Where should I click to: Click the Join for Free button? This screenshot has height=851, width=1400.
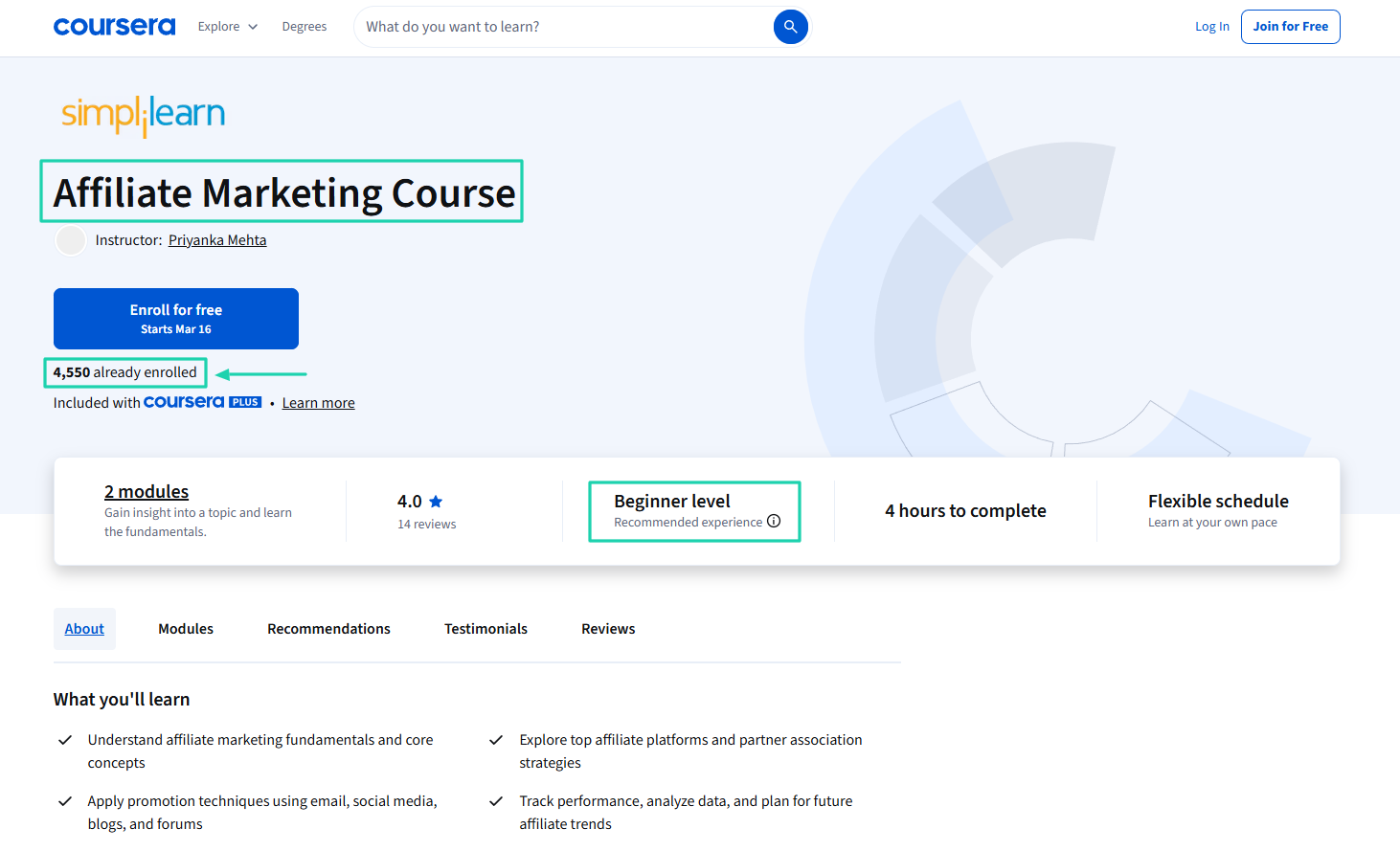point(1290,26)
